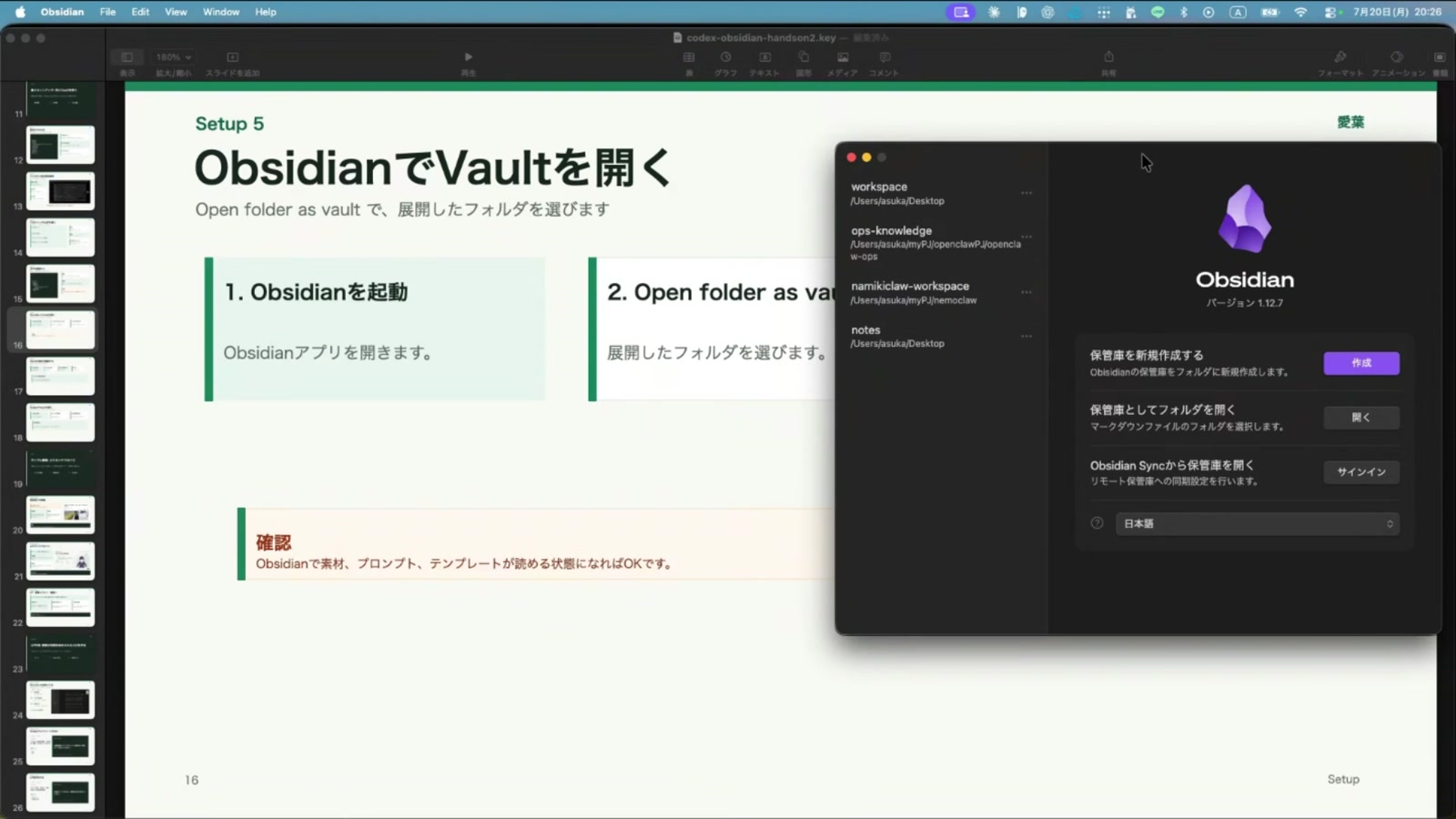The image size is (1456, 819).
Task: Click the battery menu bar icon
Action: tap(1269, 12)
